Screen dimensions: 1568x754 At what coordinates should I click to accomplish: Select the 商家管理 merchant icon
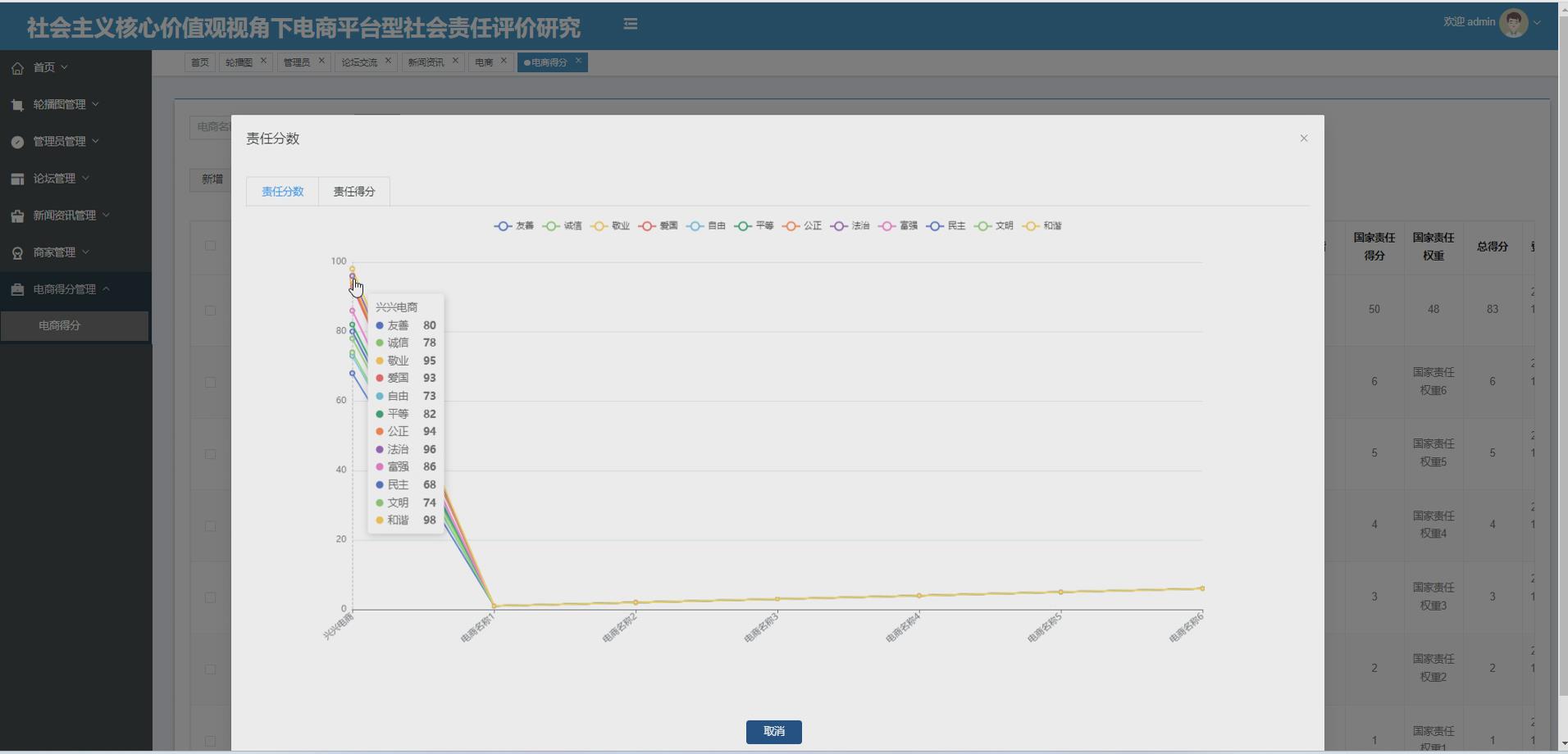(x=17, y=252)
